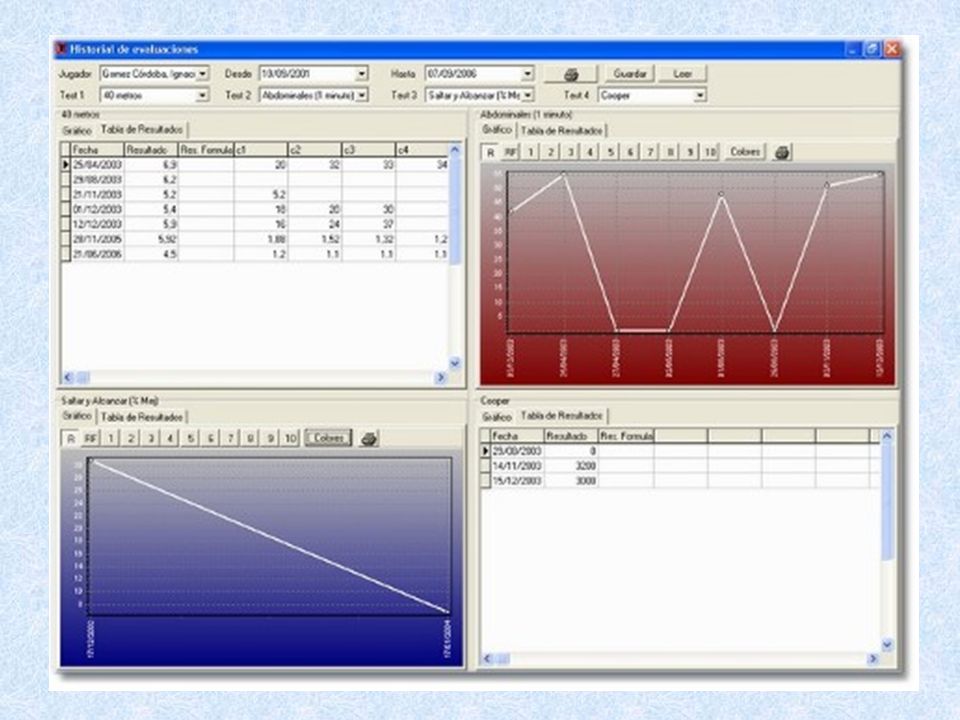The image size is (960, 720).
Task: Toggle the RF button in the Saltar y Alcanzar chart
Action: coord(91,438)
